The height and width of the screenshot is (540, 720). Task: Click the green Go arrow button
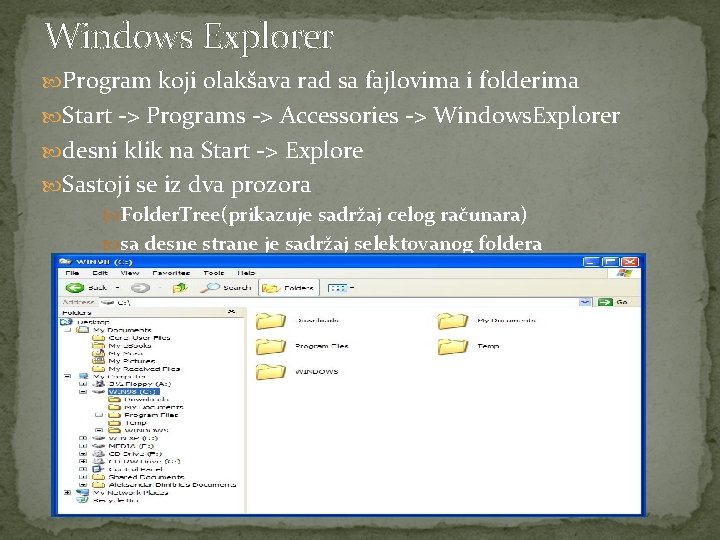[606, 302]
